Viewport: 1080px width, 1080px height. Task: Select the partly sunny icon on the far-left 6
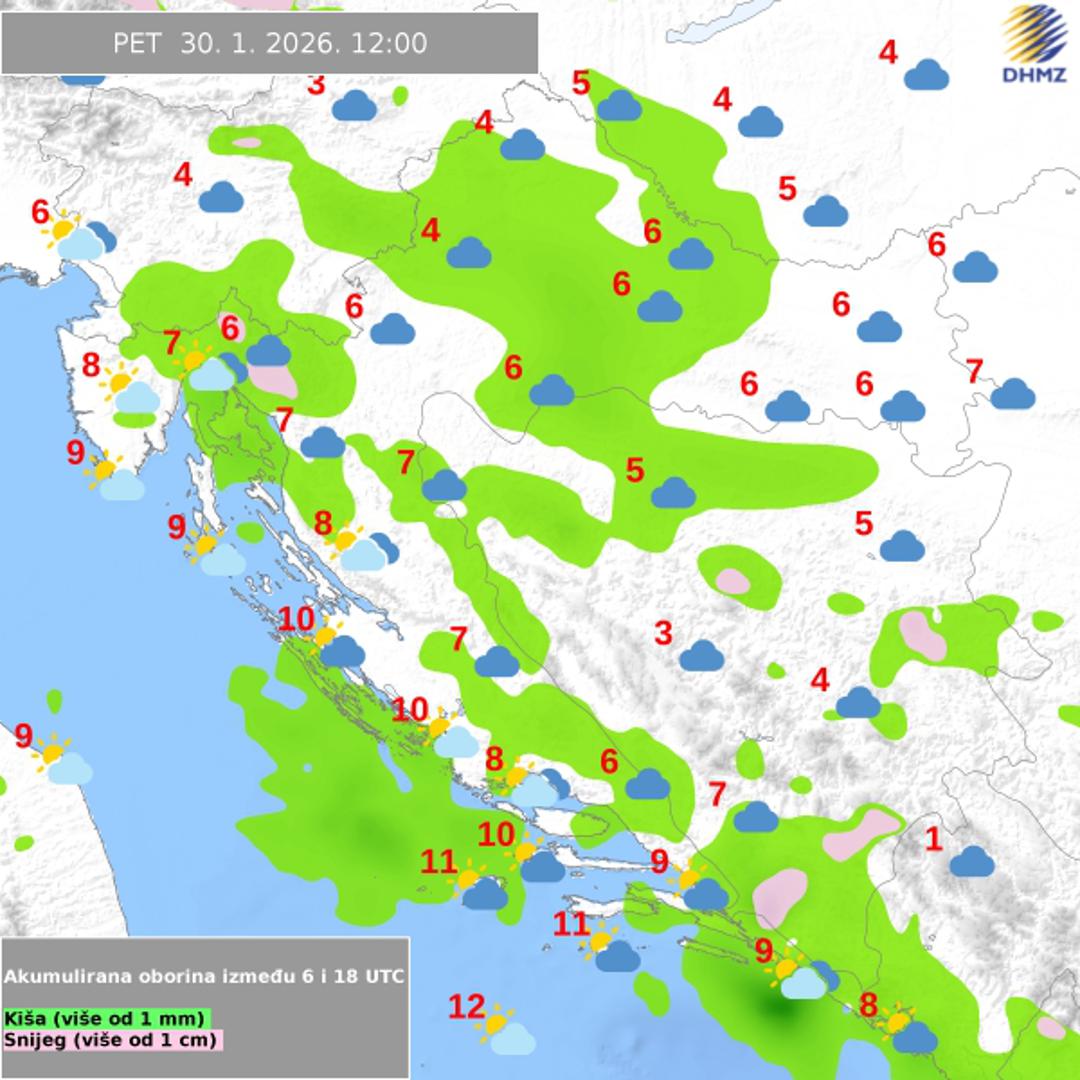(x=78, y=236)
